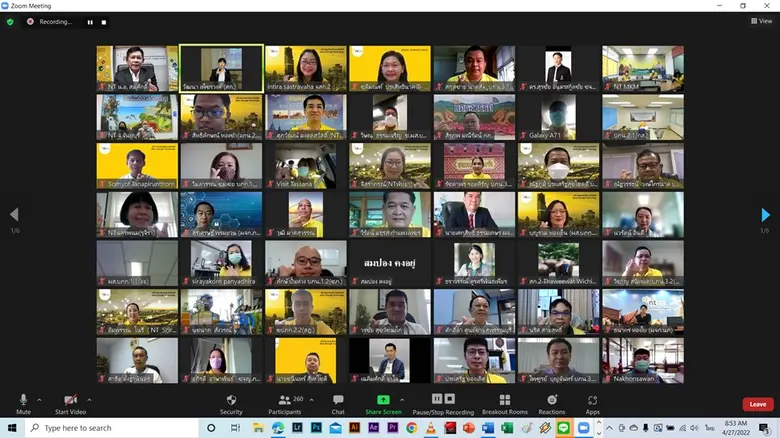Viewport: 780px width, 438px height.
Task: Open the Participants panel
Action: (284, 402)
